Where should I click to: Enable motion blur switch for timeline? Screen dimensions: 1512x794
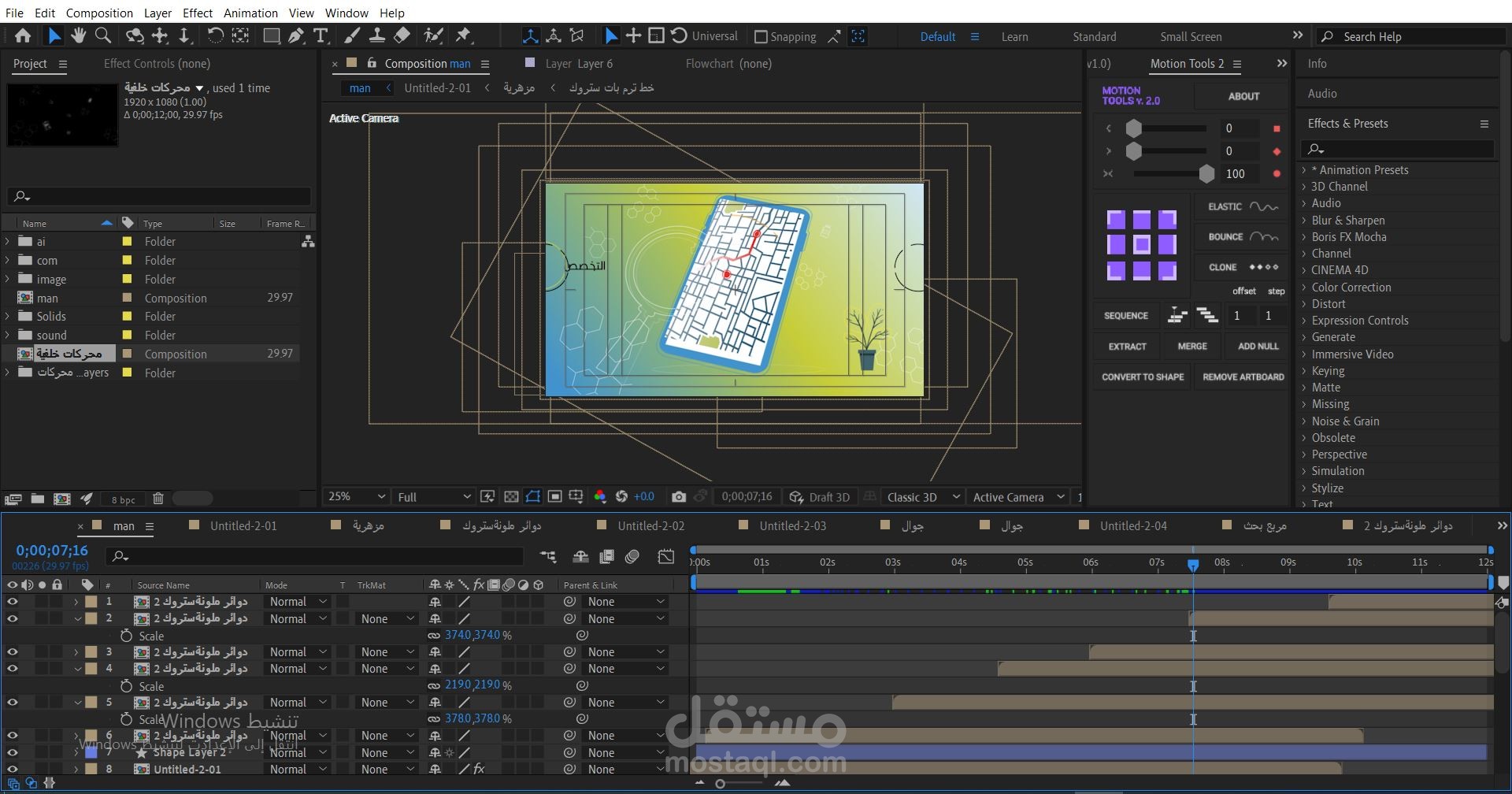[632, 557]
